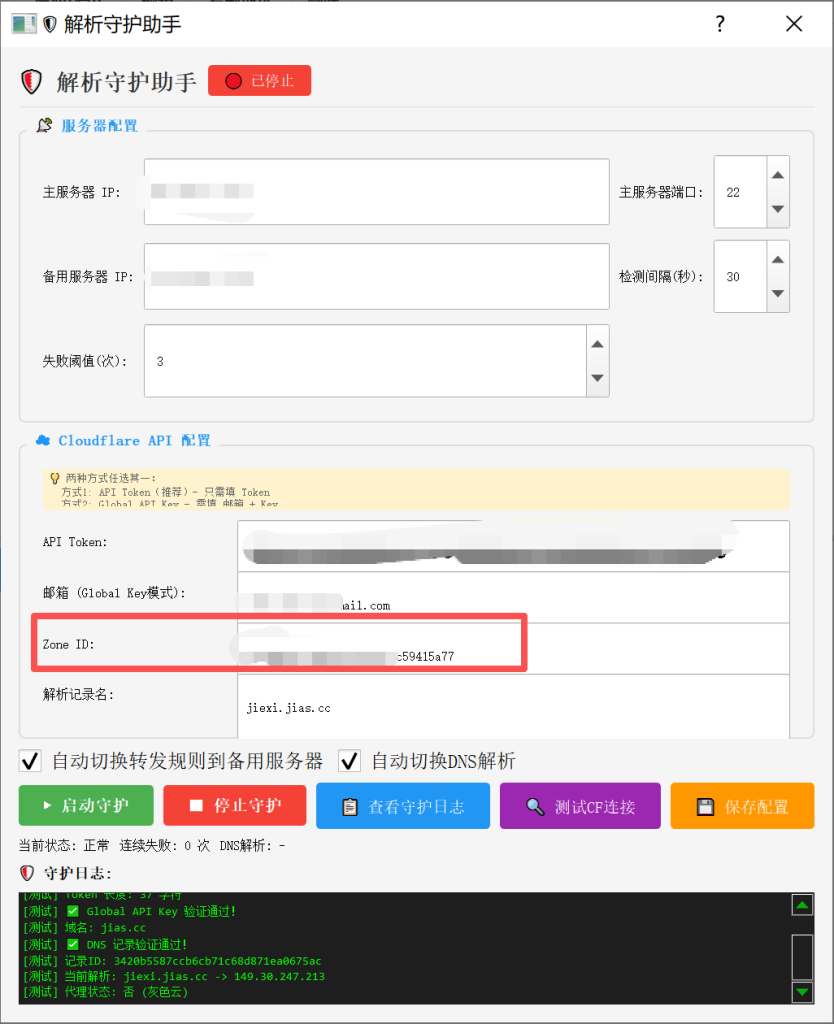Toggle 自动切换DNS解析 checkbox
This screenshot has height=1024, width=834.
(349, 761)
